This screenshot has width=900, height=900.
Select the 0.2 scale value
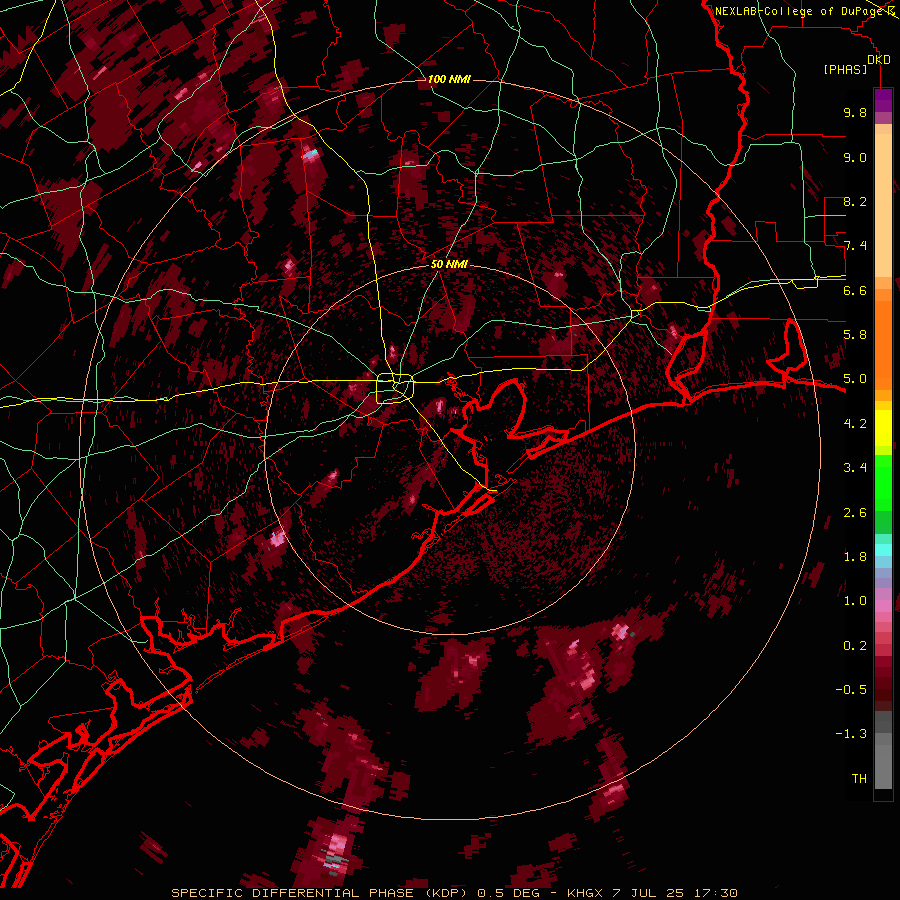pyautogui.click(x=855, y=646)
